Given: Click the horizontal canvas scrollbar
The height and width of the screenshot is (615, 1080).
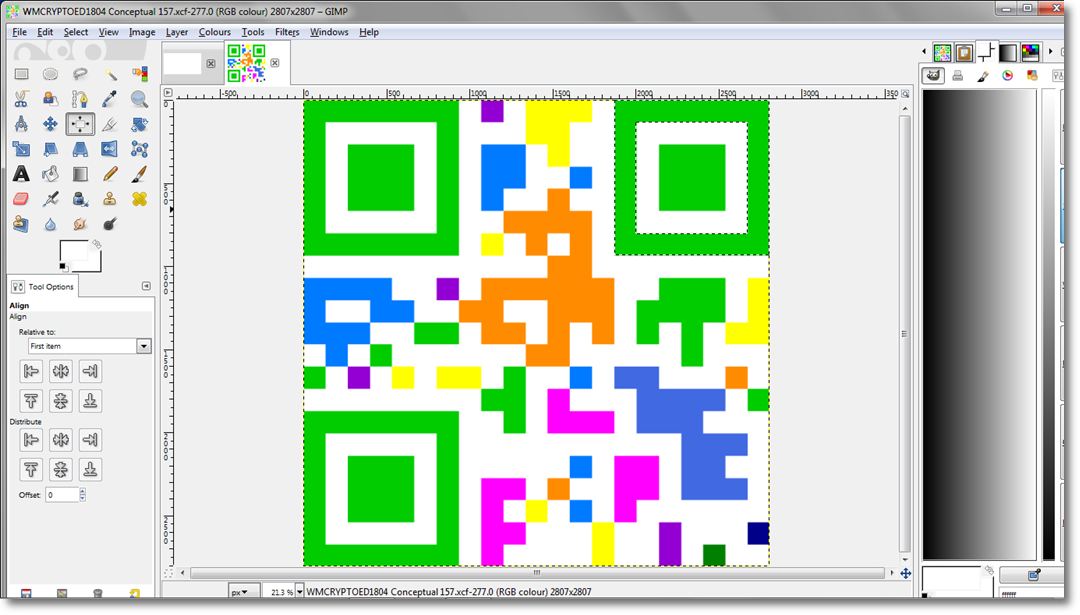Looking at the screenshot, I should click(x=537, y=572).
